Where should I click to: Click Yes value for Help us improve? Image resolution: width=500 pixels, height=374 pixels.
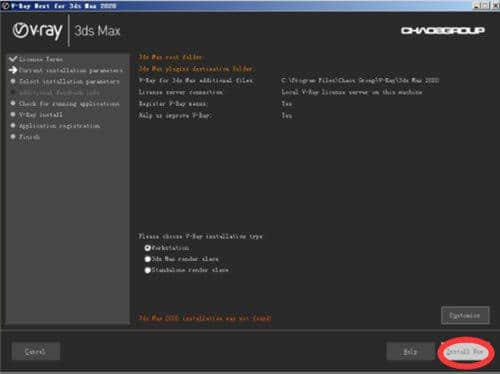pos(287,115)
